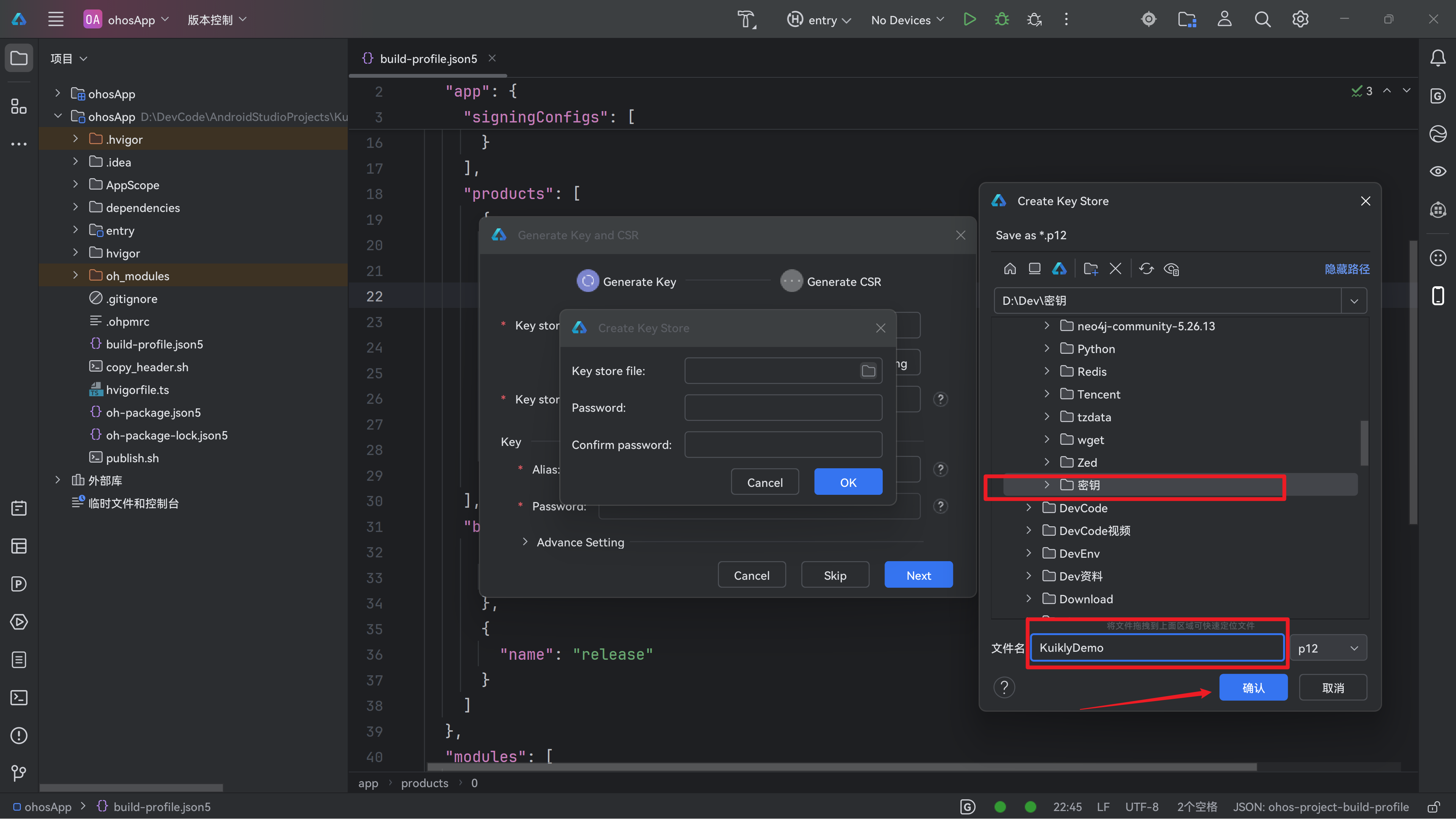1456x819 pixels.
Task: Click the green Run button
Action: [x=970, y=20]
